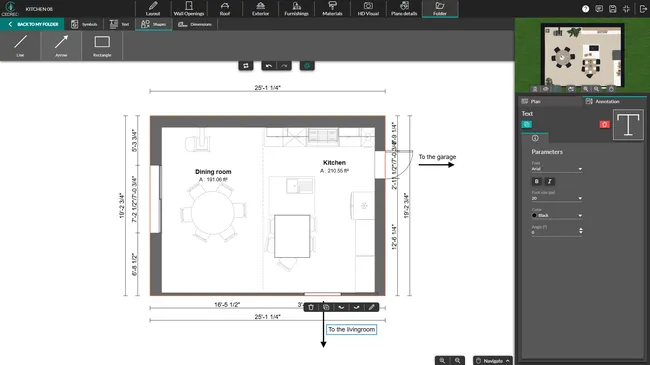Save the project with floppy icon

613,9
